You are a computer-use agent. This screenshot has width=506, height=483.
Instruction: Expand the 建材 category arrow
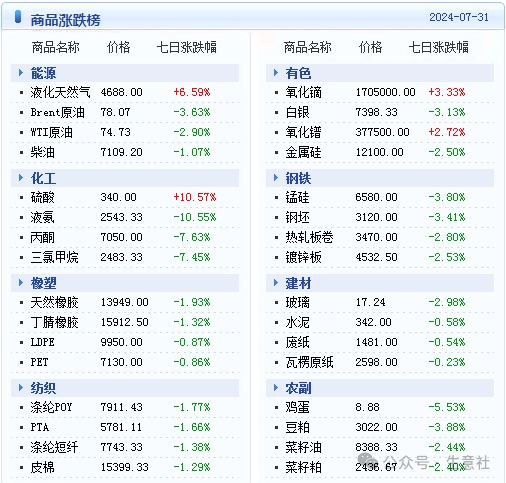click(276, 282)
